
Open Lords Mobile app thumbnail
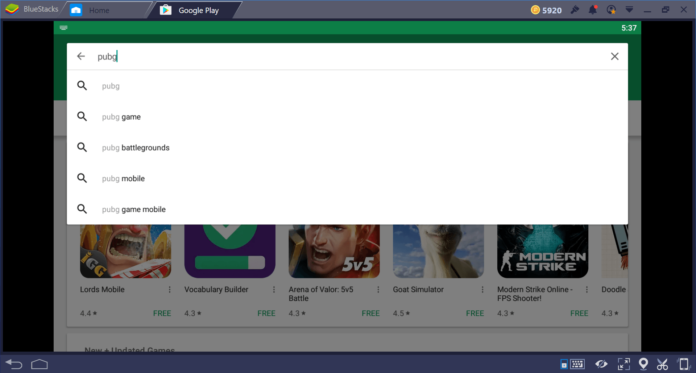coord(126,251)
